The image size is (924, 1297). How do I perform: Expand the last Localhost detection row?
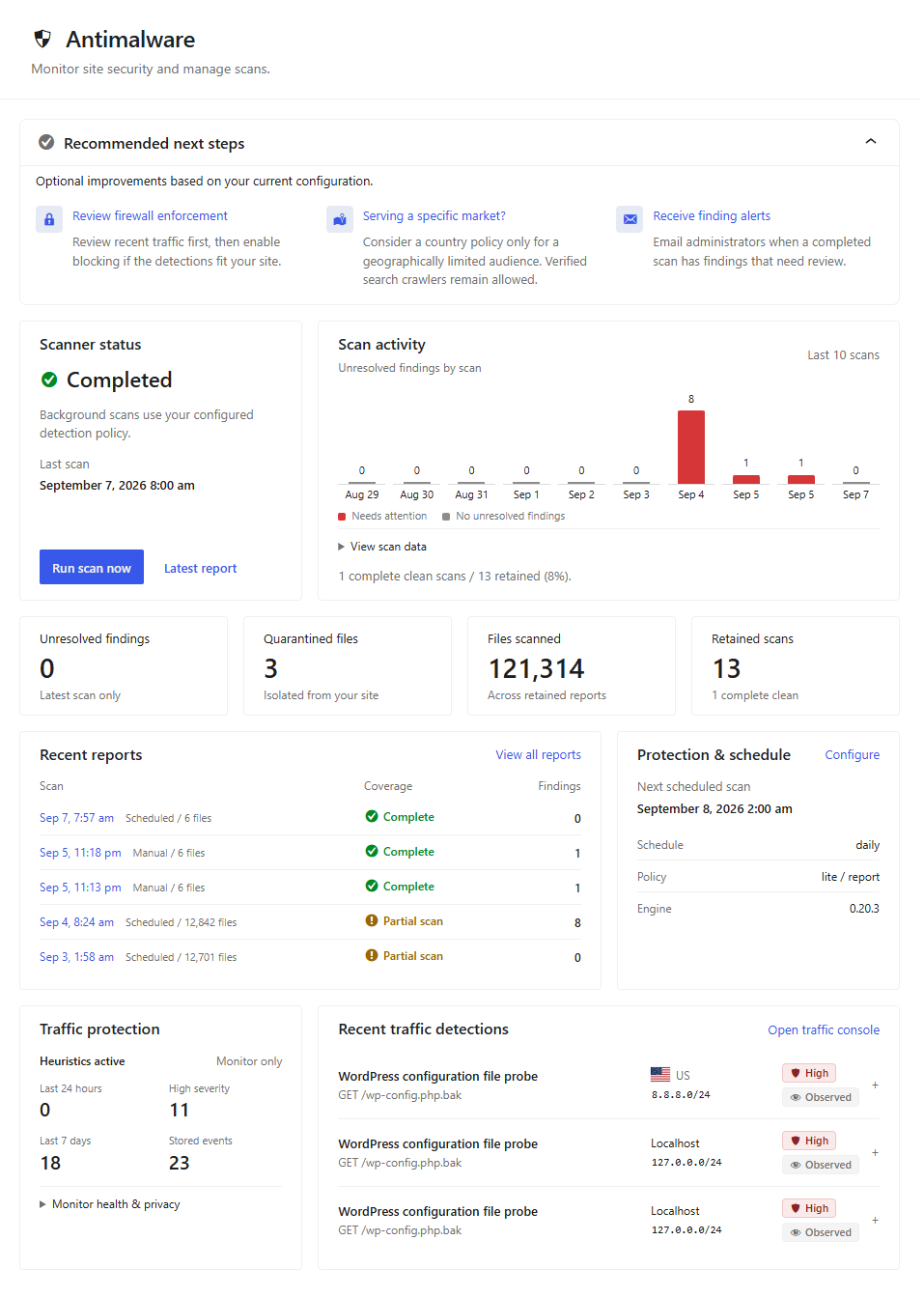pos(875,1221)
